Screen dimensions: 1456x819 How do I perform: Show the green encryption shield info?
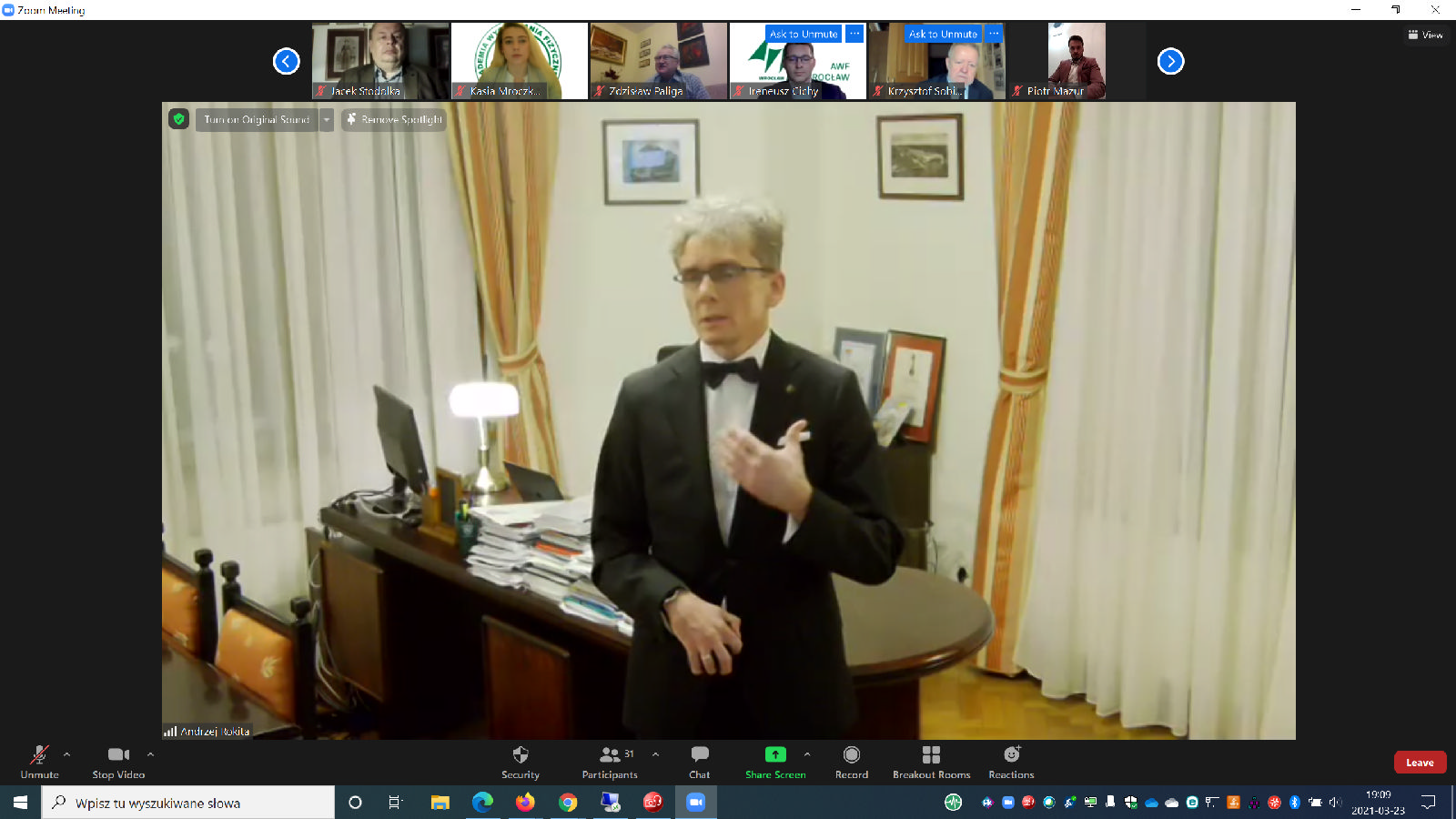[179, 119]
